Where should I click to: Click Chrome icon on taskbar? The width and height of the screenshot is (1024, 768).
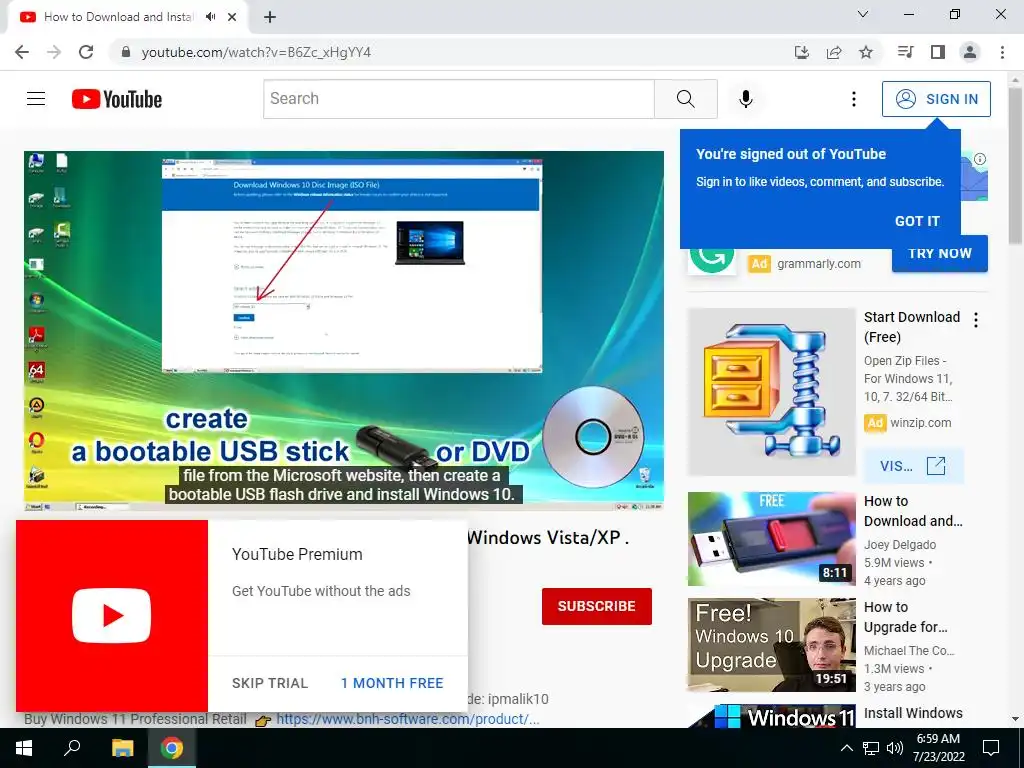click(172, 748)
